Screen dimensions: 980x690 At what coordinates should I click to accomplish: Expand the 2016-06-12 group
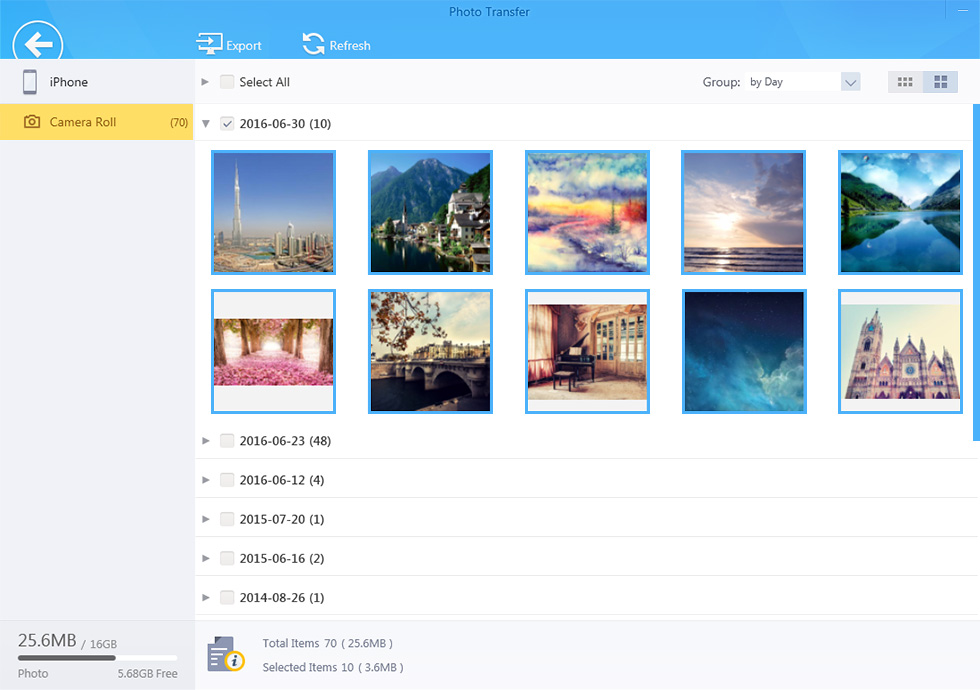point(205,480)
